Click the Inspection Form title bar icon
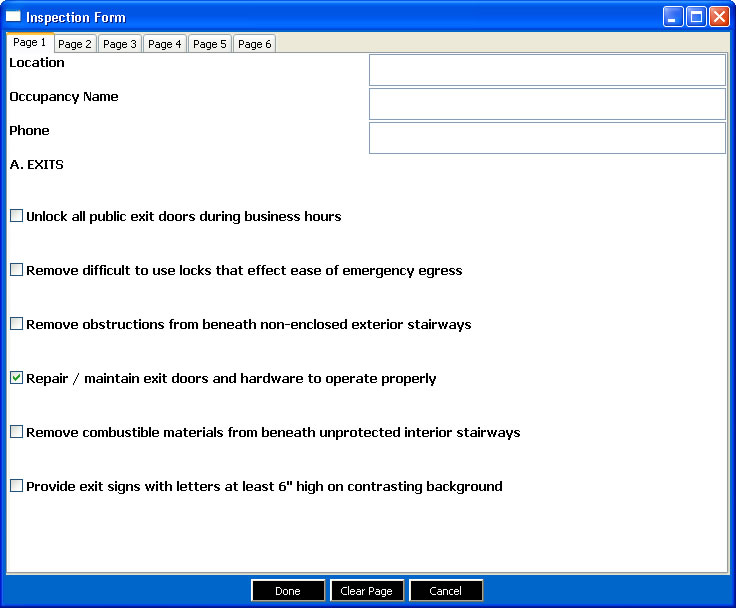This screenshot has height=608, width=736. 13,16
